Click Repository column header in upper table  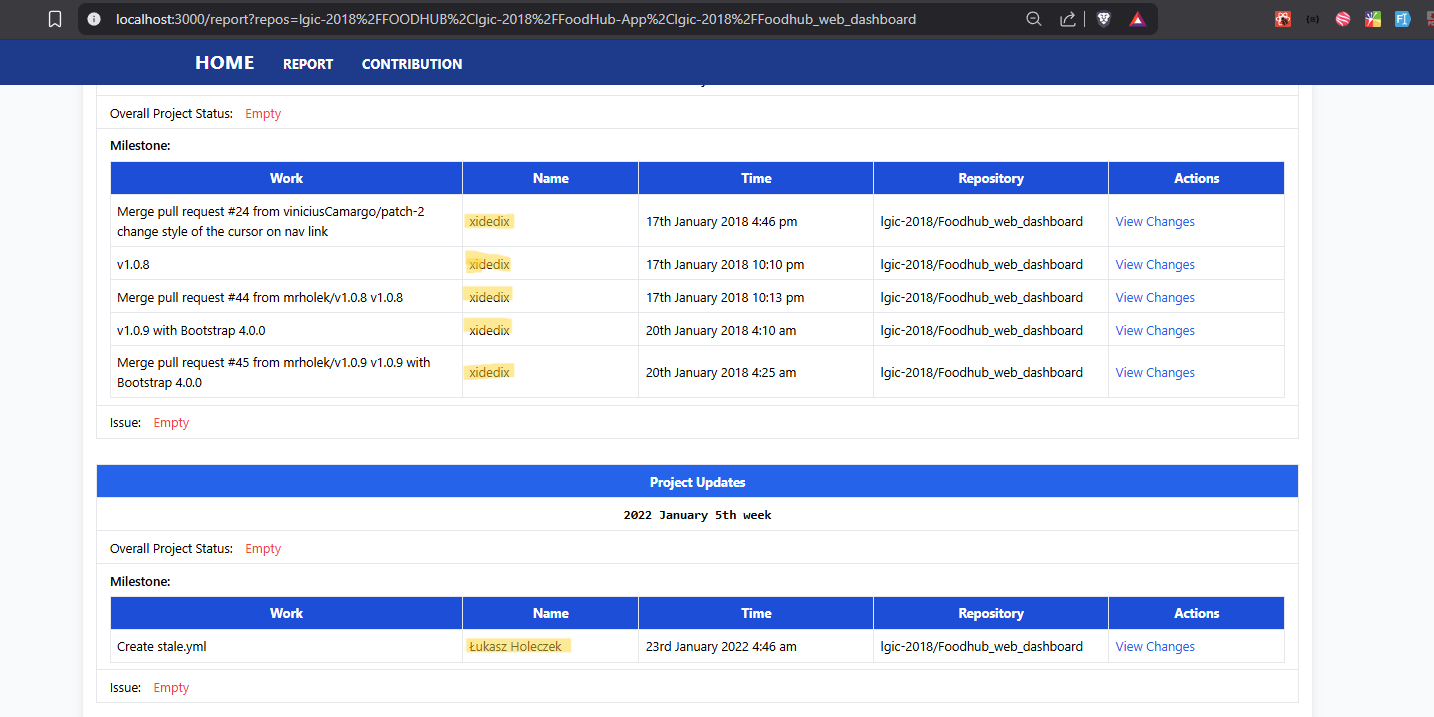click(x=991, y=178)
